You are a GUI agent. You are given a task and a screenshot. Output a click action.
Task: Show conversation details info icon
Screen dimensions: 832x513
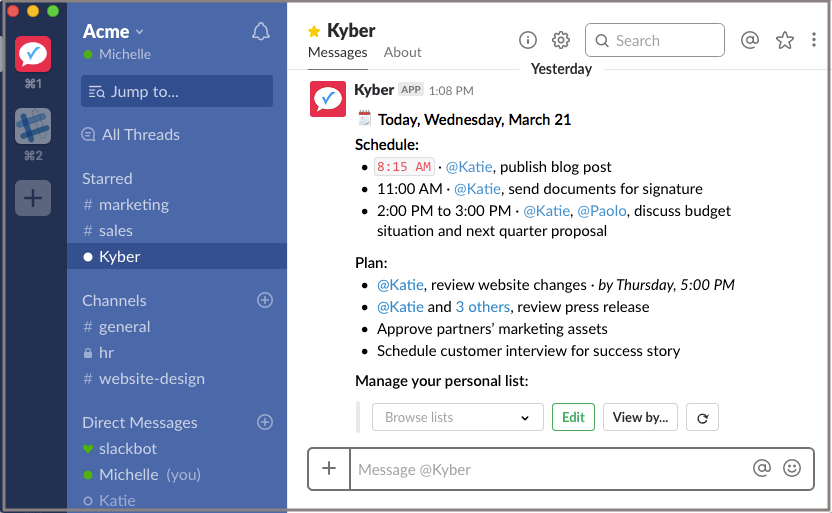527,40
